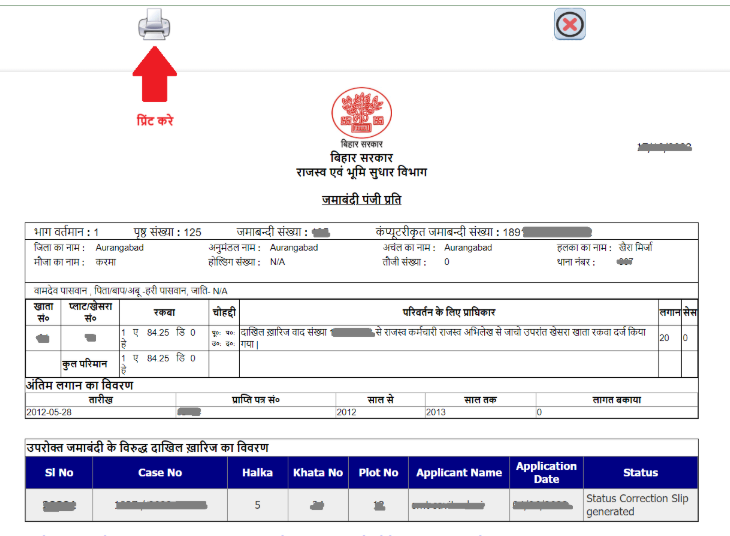The image size is (730, 536).
Task: Click the 'अंतिम लगान का विवरण' section title
Action: [x=80, y=386]
